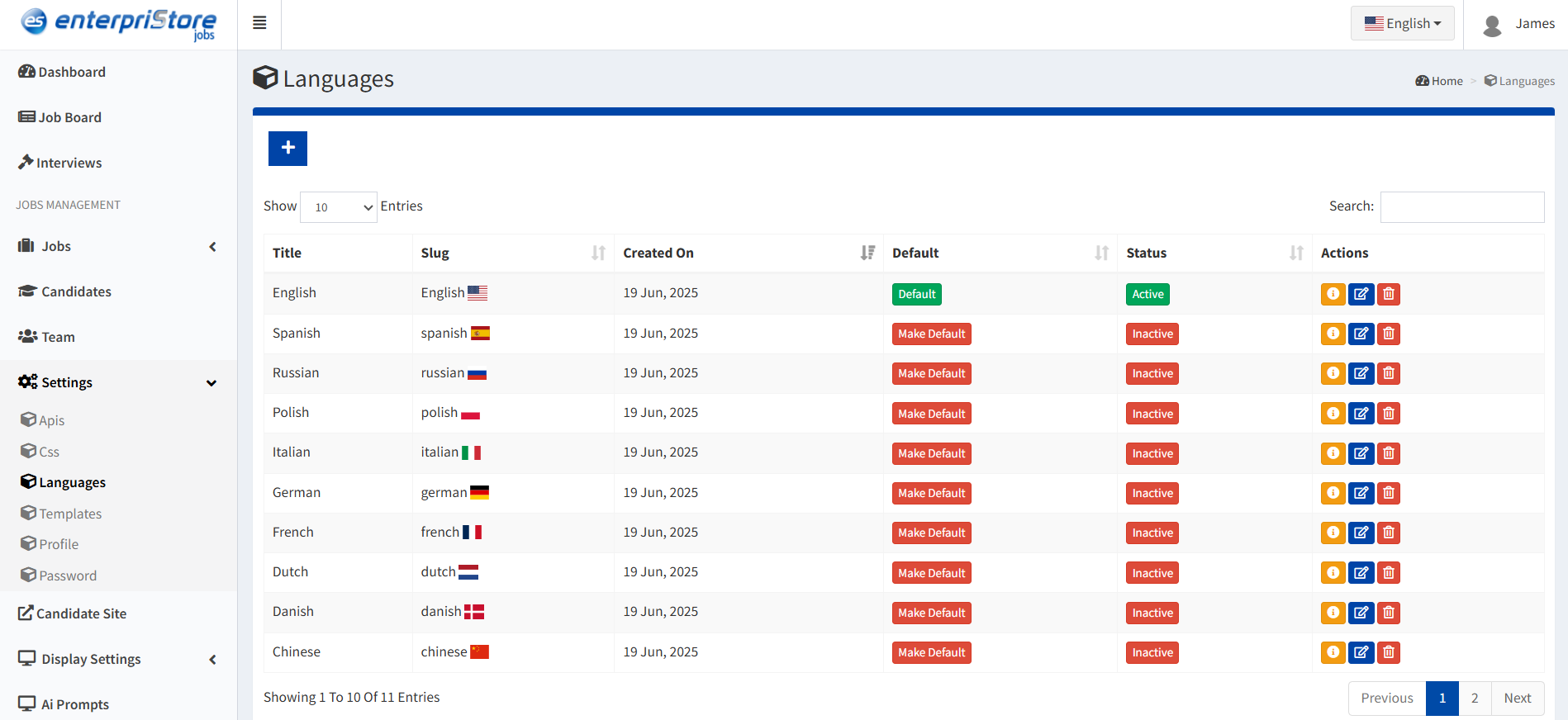Screen dimensions: 1568x720
Task: Go to page 2 of entries
Action: pos(1475,698)
